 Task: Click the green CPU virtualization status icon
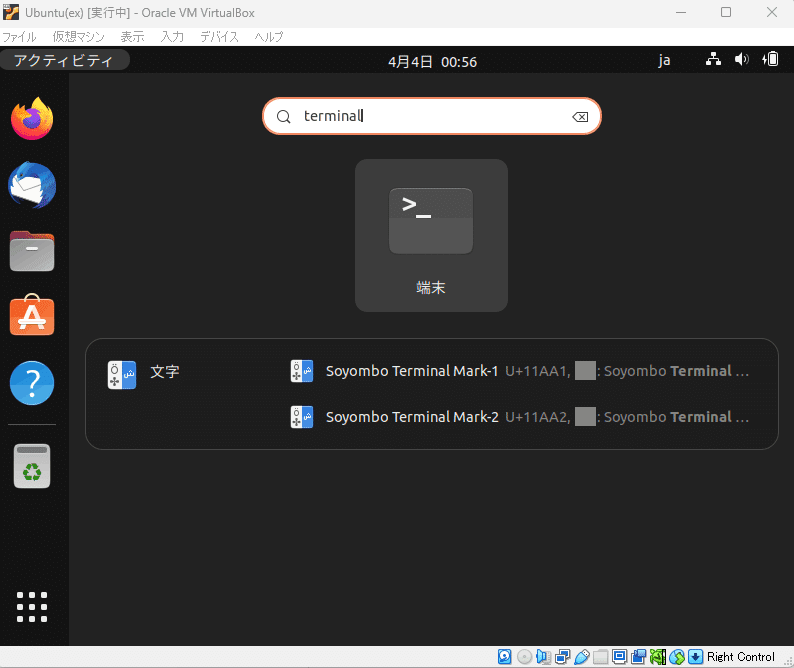(658, 657)
